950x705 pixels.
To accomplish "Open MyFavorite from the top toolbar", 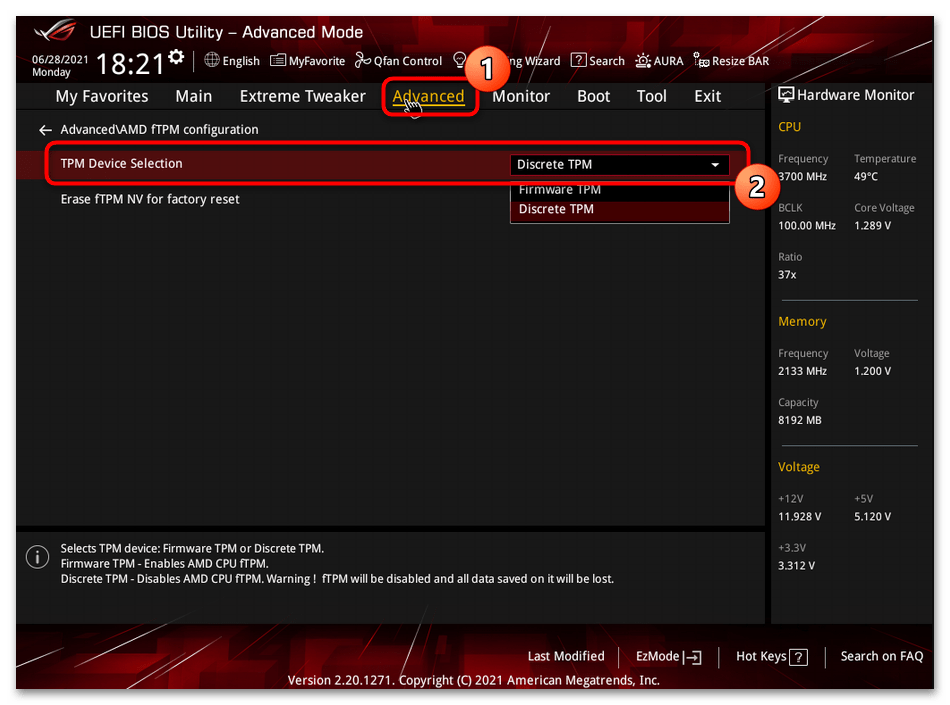I will (307, 60).
